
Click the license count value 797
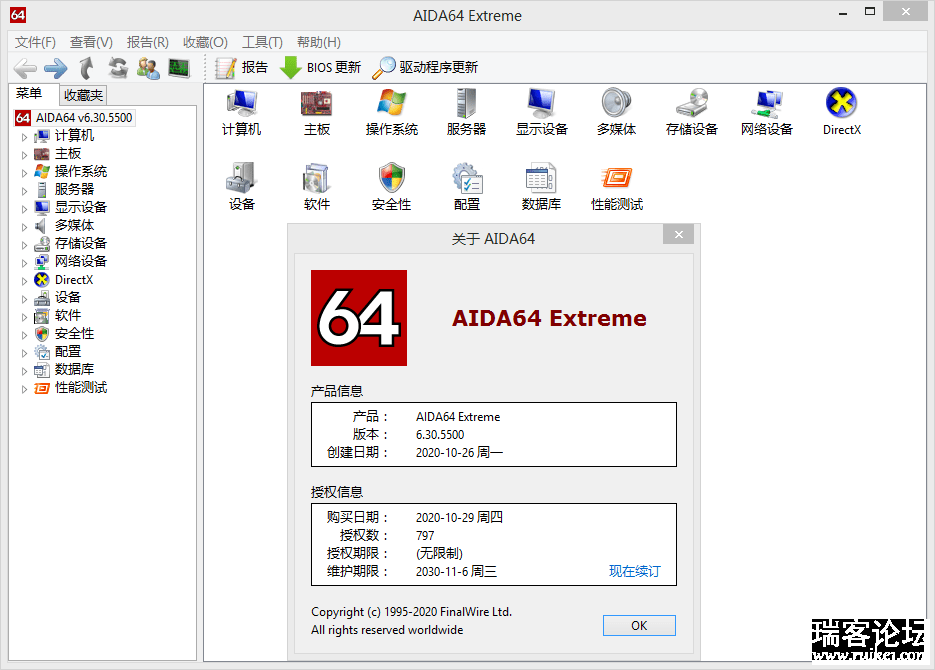tap(425, 535)
